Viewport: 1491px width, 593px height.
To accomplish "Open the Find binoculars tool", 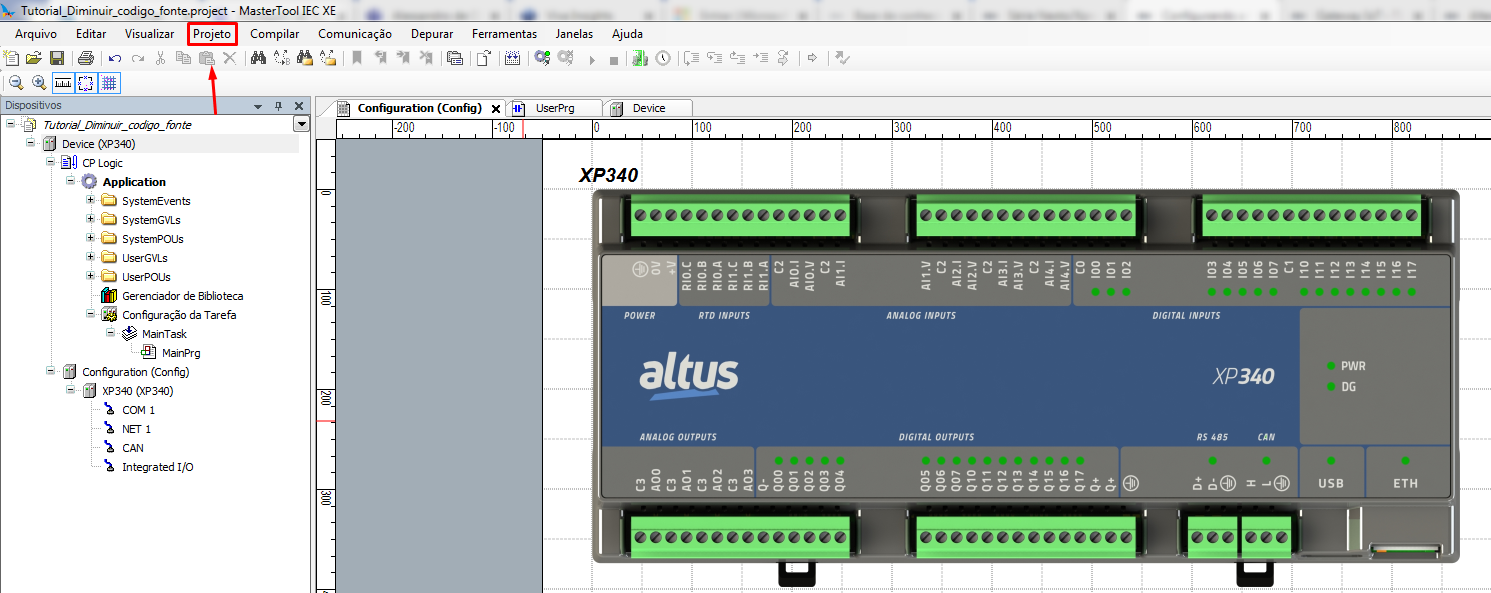I will [258, 58].
